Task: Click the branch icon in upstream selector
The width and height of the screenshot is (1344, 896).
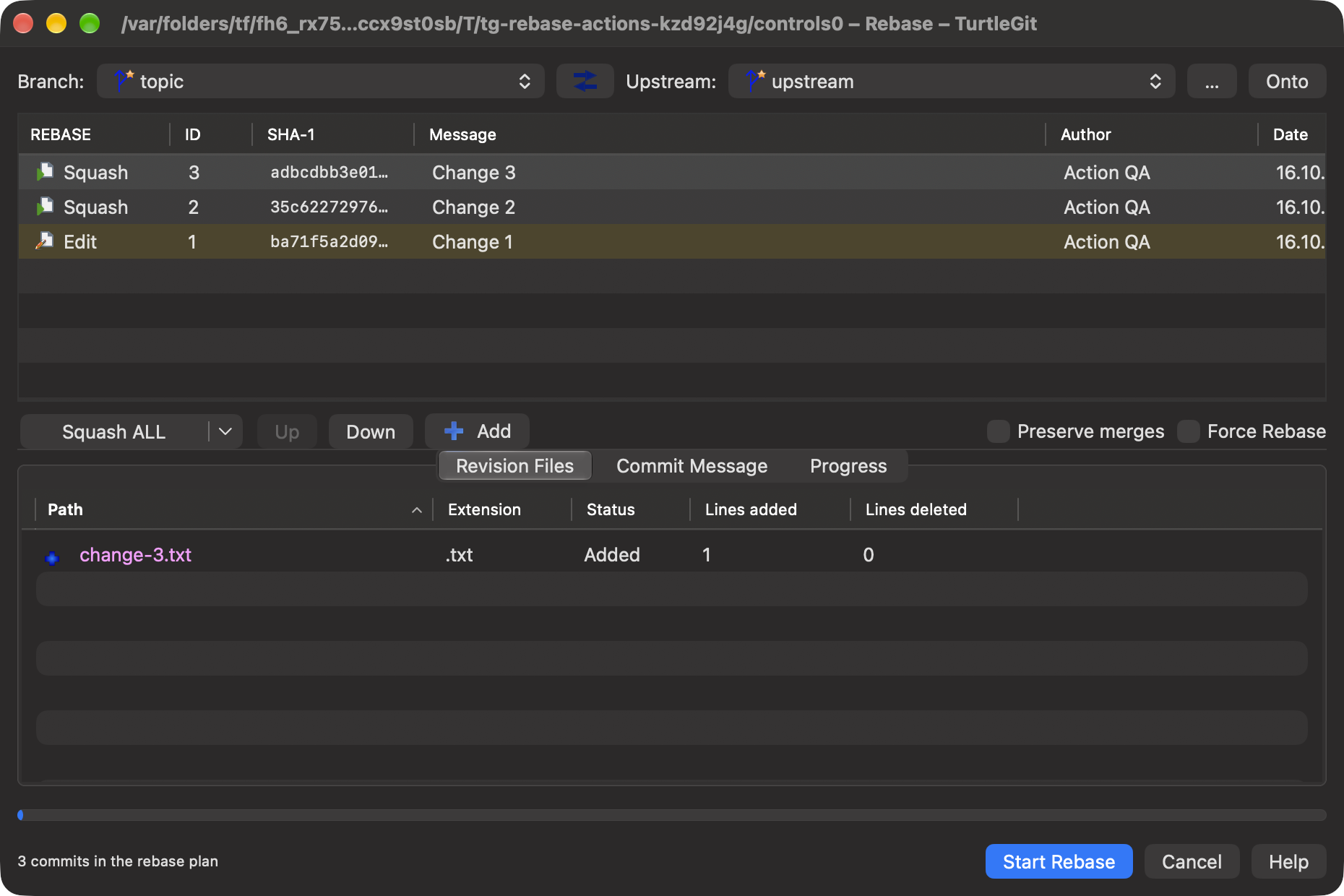Action: tap(756, 80)
